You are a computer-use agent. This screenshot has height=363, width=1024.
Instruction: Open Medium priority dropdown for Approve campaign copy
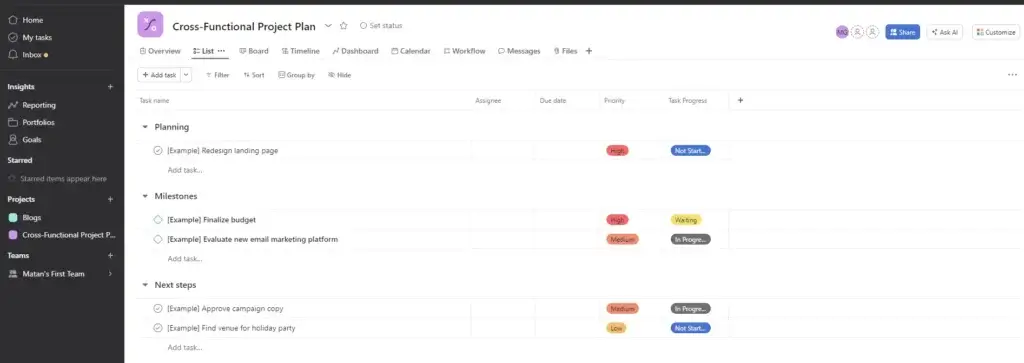[622, 309]
